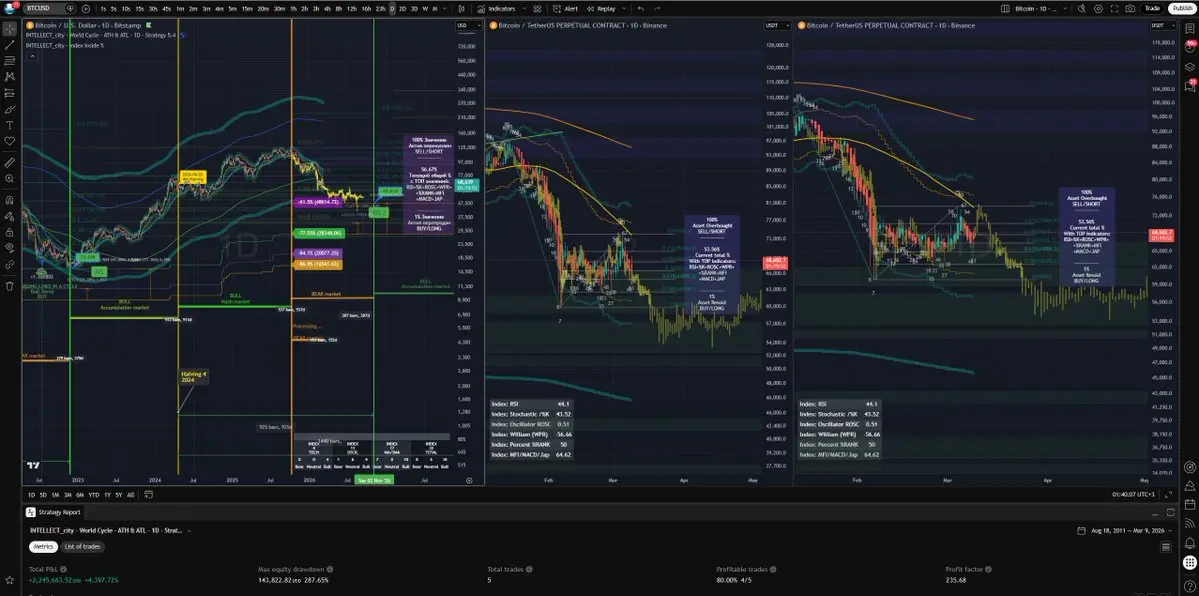This screenshot has height=596, width=1199.
Task: Select the 1m chart interval
Action: (x=180, y=8)
